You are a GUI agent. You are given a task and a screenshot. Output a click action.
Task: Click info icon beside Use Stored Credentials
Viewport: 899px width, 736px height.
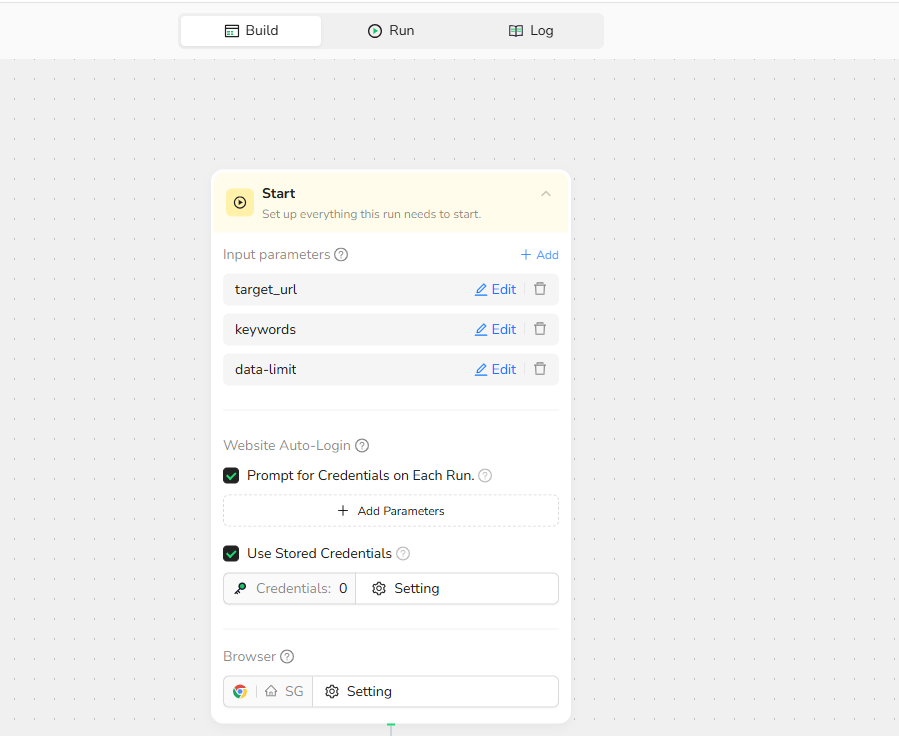[403, 554]
